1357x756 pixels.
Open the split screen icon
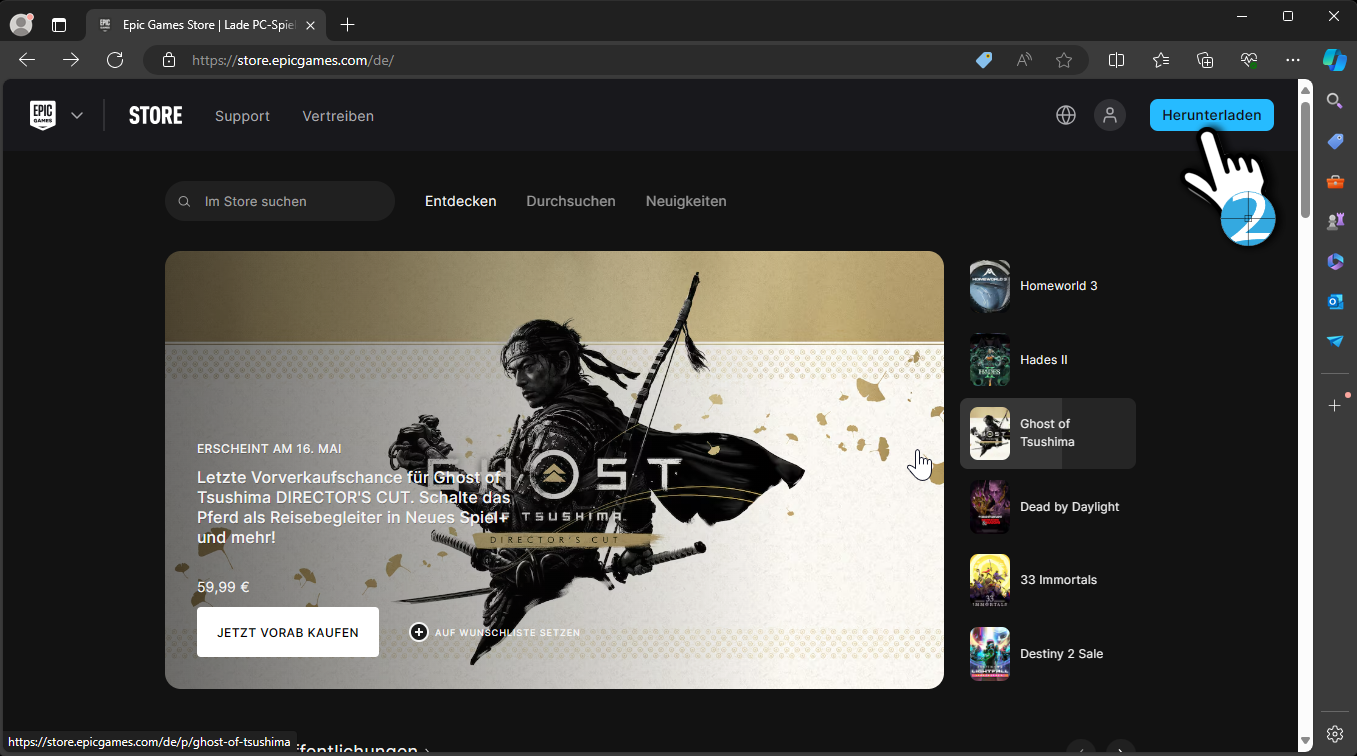tap(1117, 60)
